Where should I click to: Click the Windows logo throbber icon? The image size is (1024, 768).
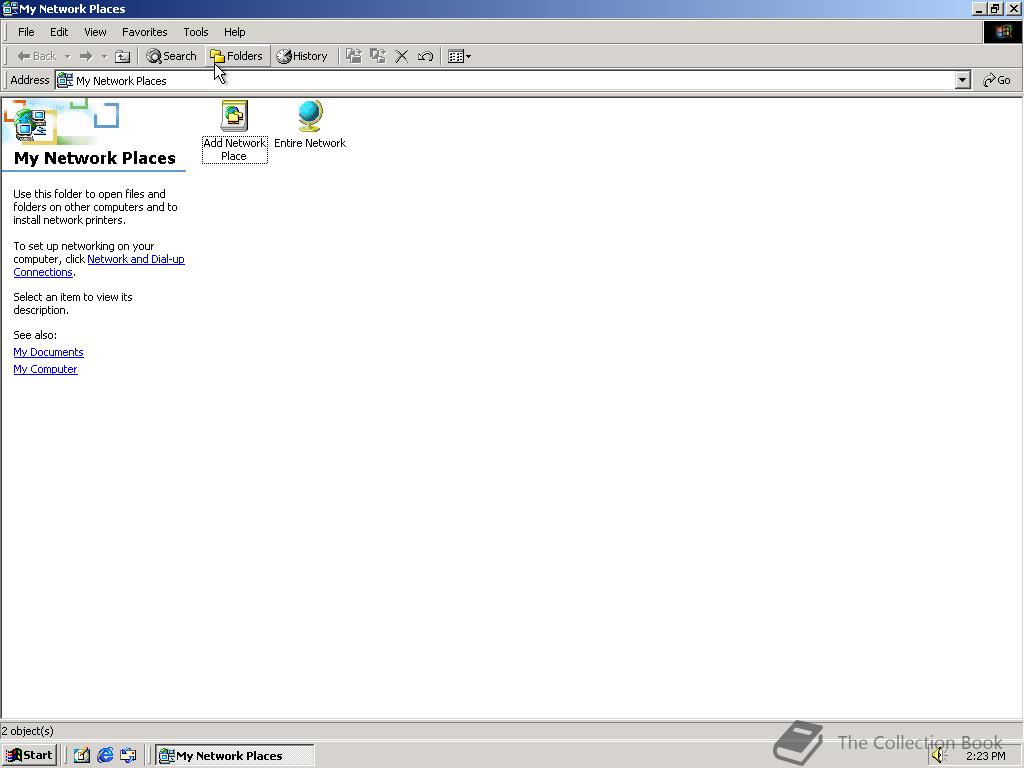[x=1002, y=32]
